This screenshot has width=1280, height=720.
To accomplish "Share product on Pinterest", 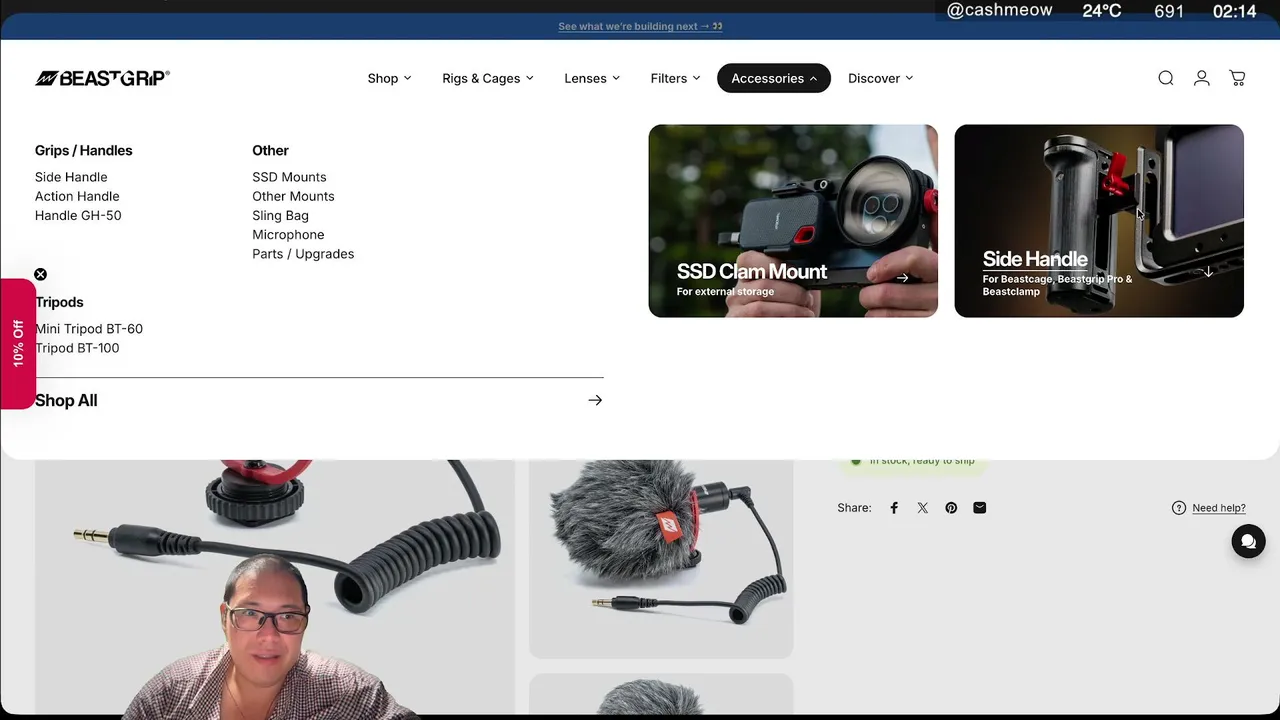I will tap(951, 508).
